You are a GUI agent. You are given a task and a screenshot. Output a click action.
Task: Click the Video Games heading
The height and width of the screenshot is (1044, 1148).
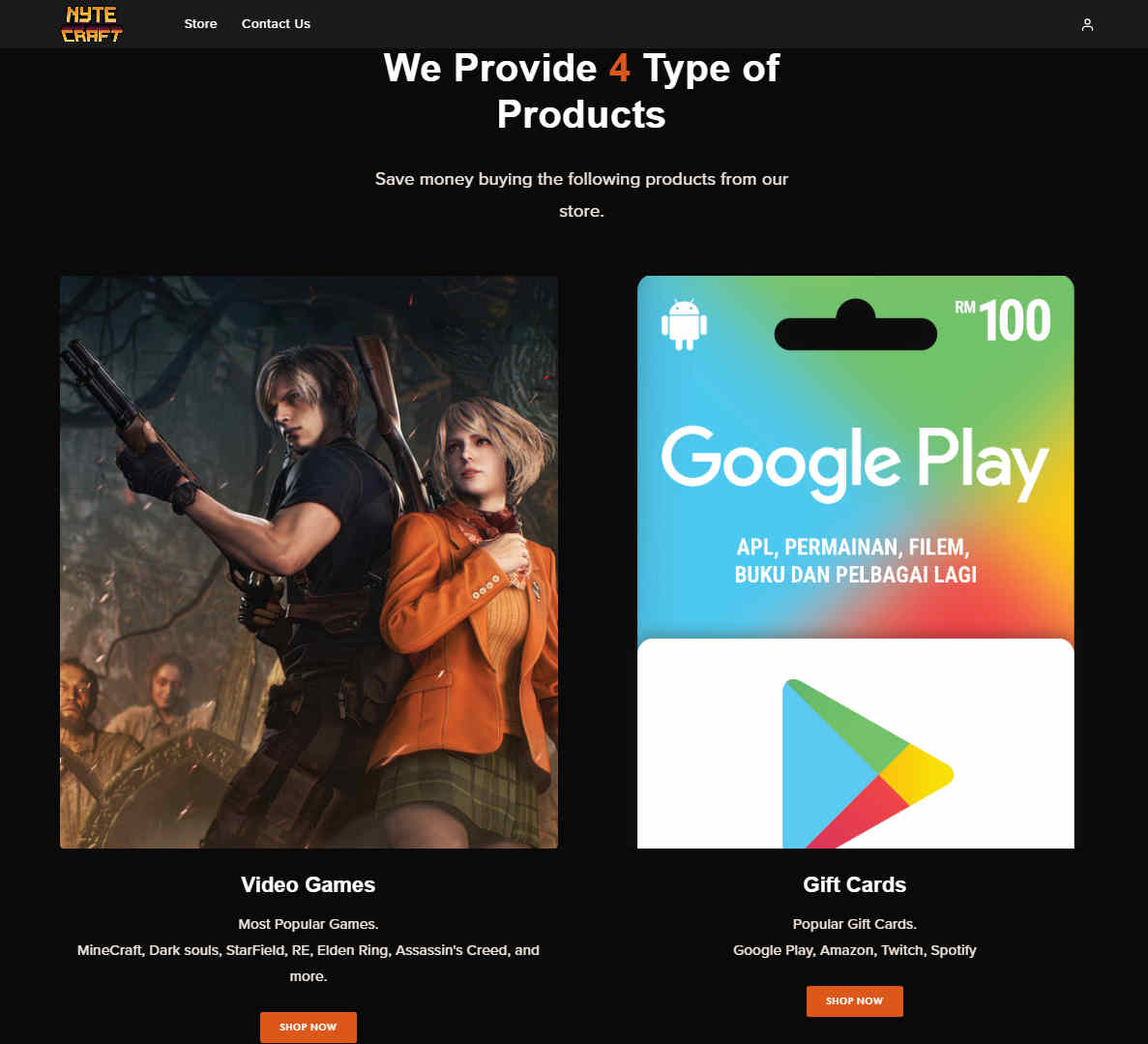click(309, 884)
